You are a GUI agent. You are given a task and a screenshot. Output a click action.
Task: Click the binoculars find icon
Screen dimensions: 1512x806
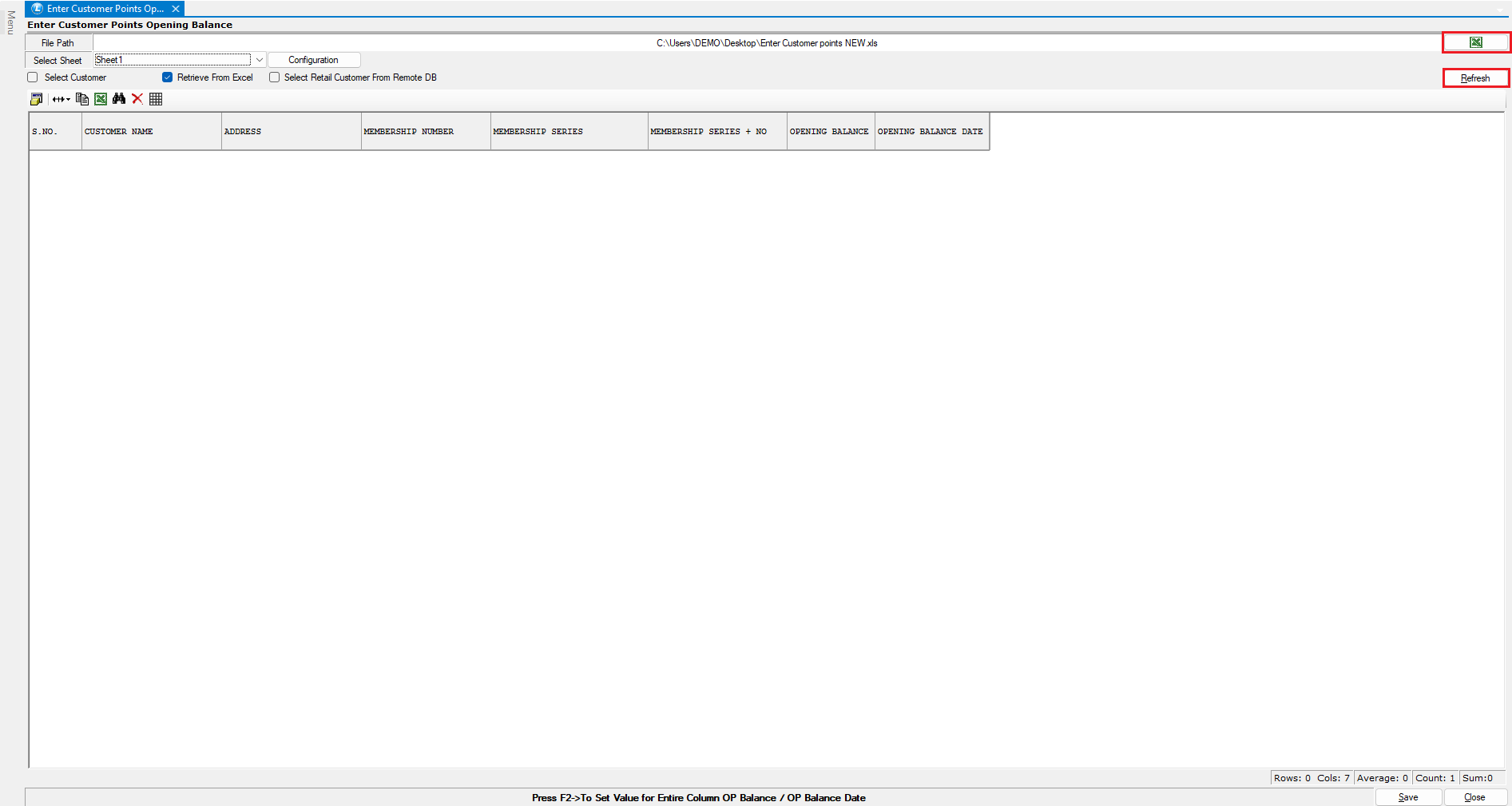click(119, 99)
